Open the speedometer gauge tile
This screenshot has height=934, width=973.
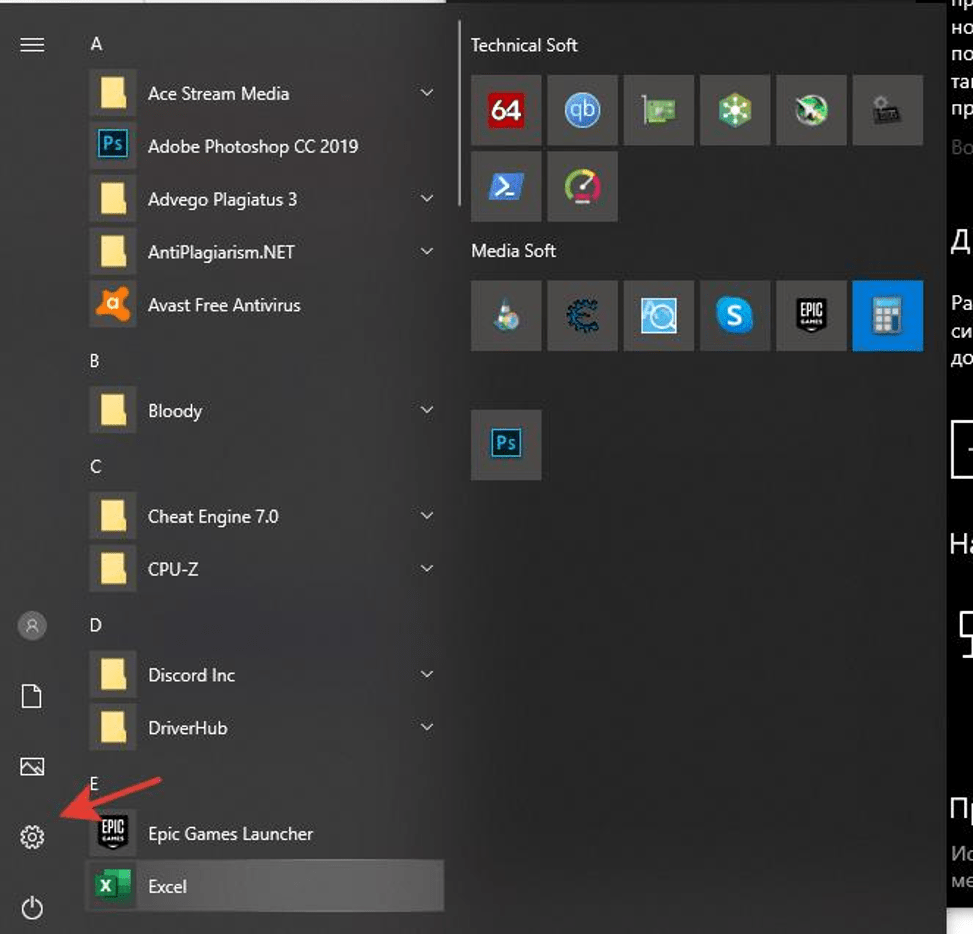point(582,187)
